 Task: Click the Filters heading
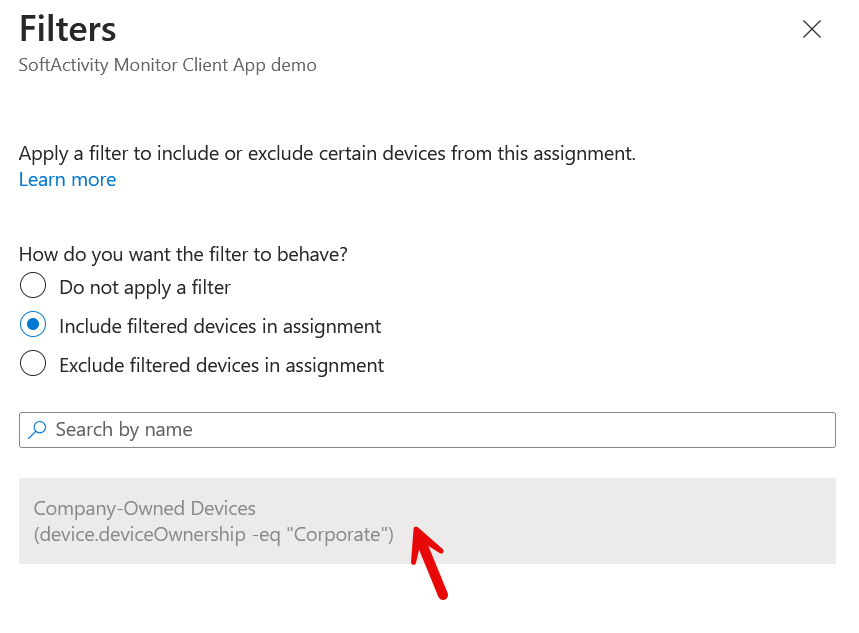68,29
